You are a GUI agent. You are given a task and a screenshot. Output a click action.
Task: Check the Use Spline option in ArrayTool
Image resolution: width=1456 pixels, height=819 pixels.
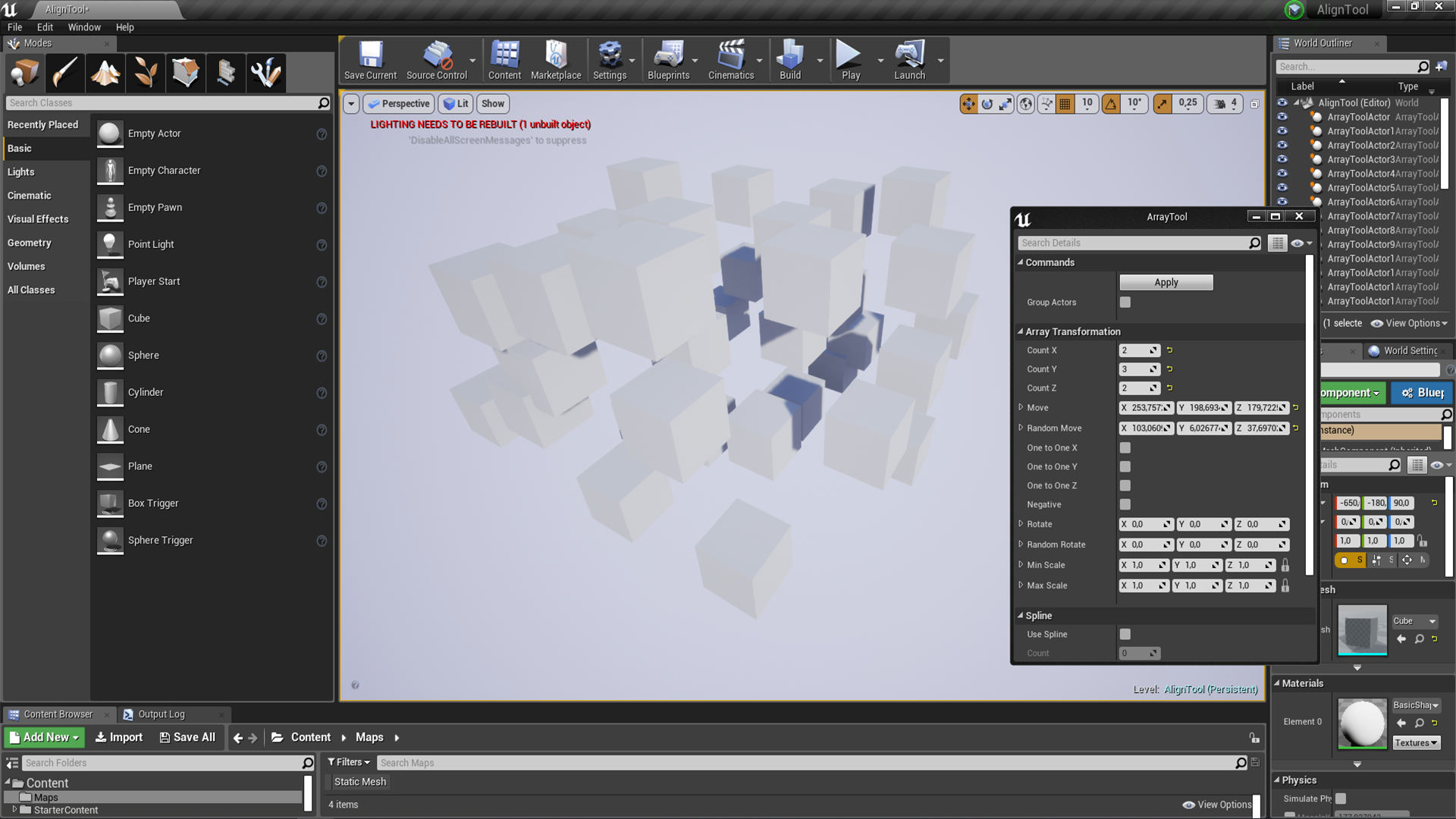(1125, 634)
